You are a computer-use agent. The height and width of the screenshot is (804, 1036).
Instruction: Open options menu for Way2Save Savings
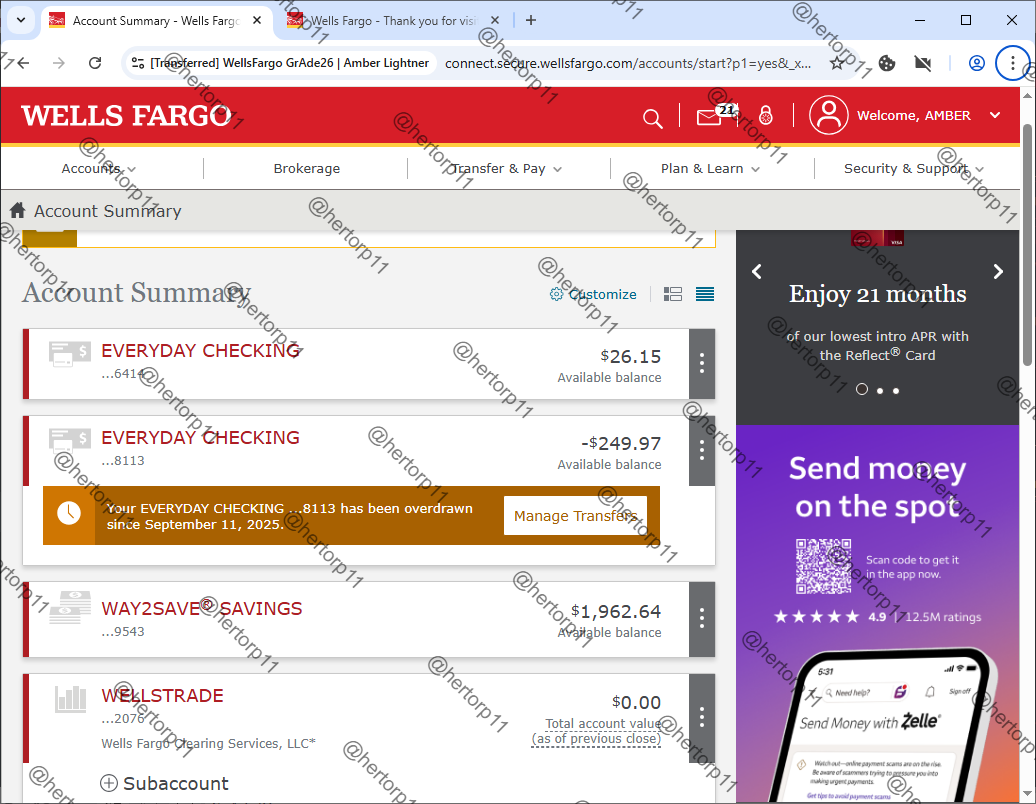tap(702, 619)
